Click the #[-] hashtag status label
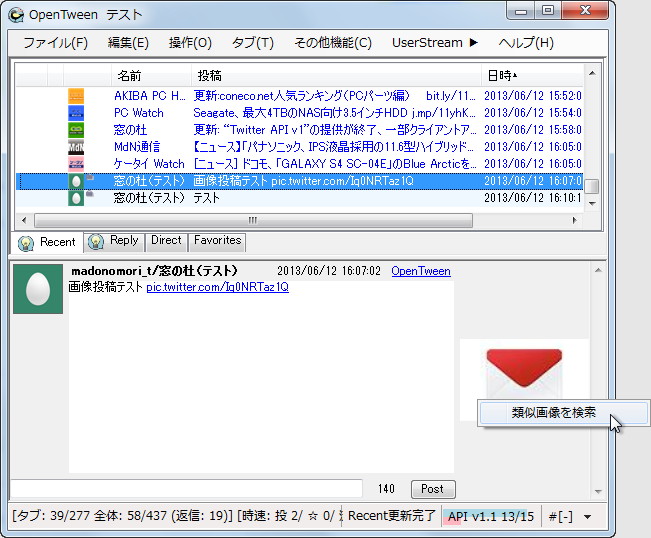Viewport: 651px width, 538px height. tap(560, 516)
